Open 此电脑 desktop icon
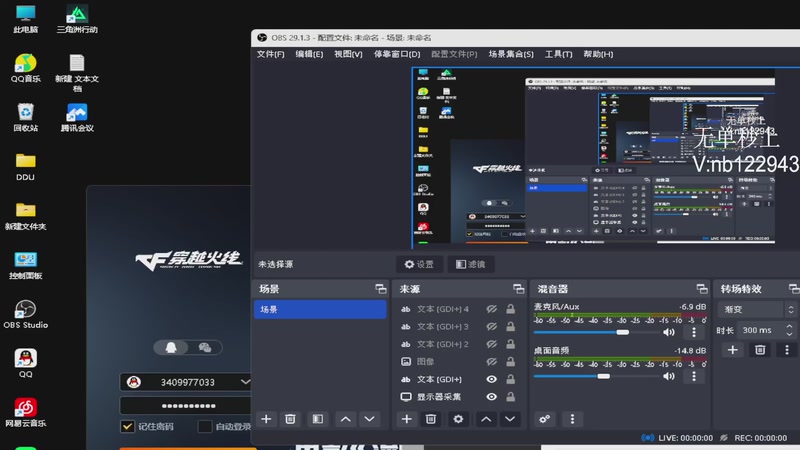 [x=26, y=19]
